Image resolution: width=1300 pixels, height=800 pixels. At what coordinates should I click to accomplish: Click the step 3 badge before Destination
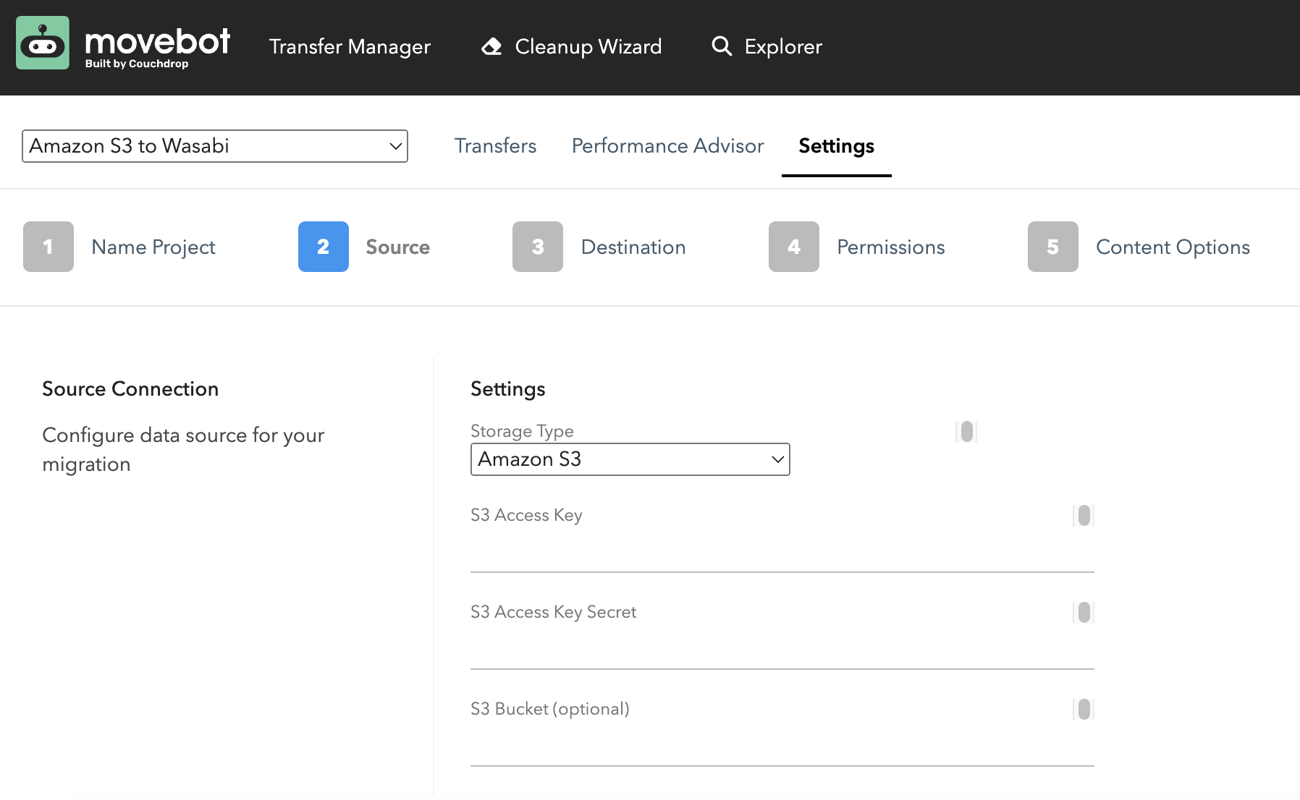coord(538,247)
